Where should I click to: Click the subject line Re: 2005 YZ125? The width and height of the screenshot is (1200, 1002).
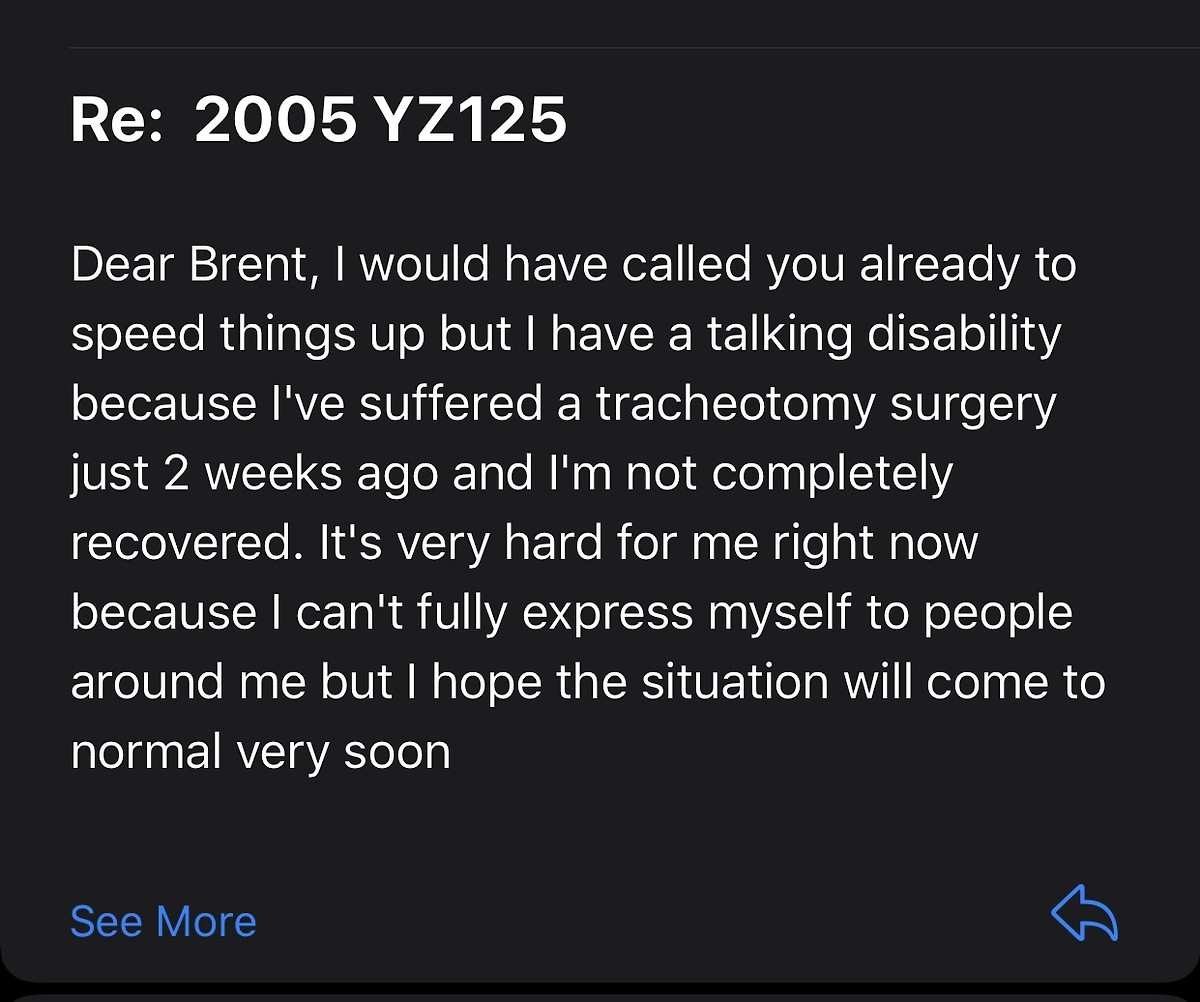319,121
